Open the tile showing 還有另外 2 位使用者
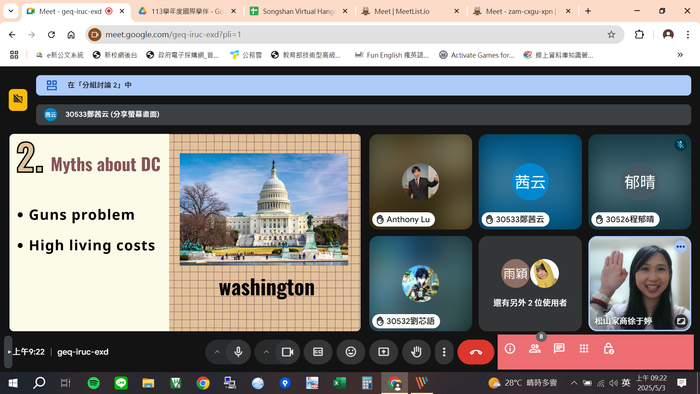Viewport: 700px width, 394px height. 530,284
